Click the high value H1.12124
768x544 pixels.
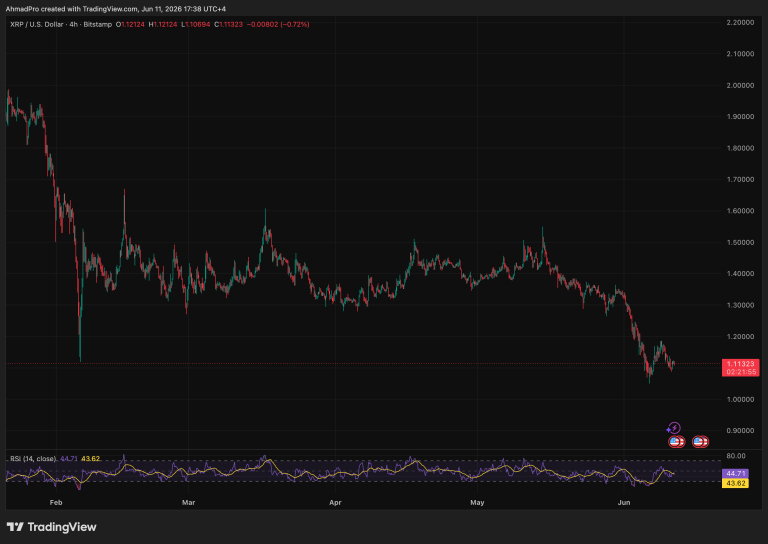tap(163, 24)
